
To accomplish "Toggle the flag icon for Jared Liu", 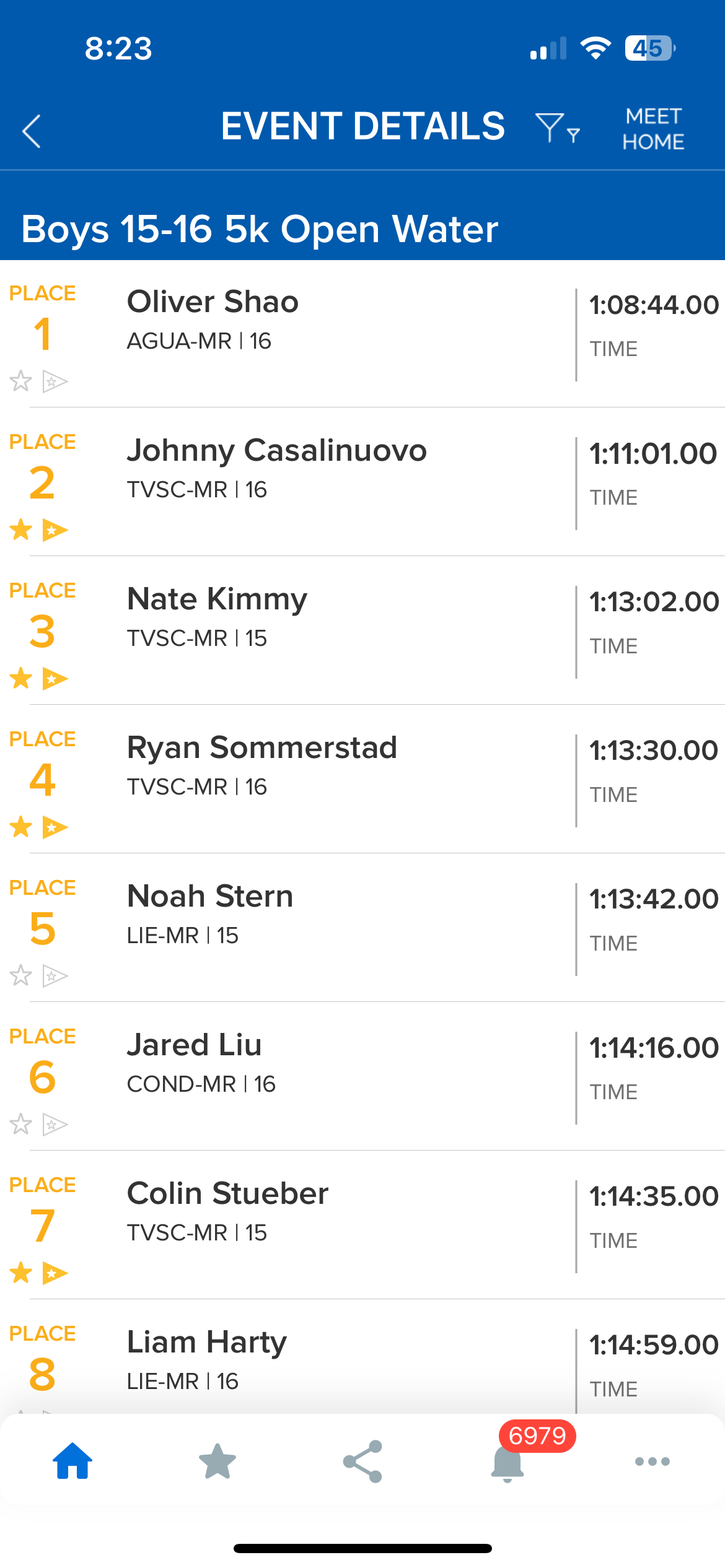I will (x=55, y=1124).
